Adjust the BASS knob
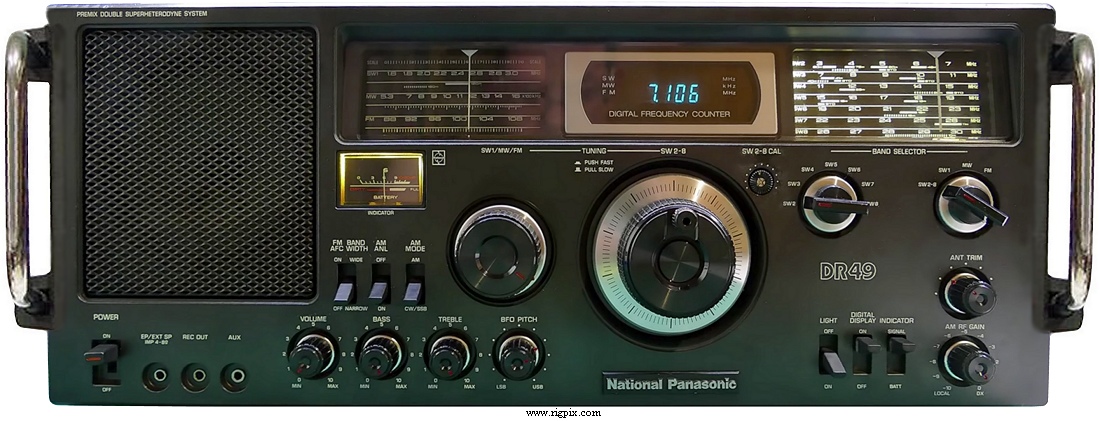The image size is (1100, 421). click(381, 354)
